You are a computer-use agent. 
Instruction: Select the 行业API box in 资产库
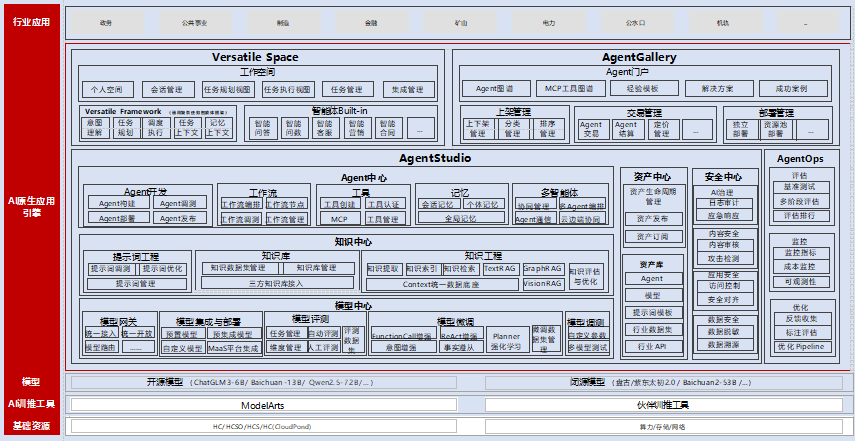click(x=652, y=345)
